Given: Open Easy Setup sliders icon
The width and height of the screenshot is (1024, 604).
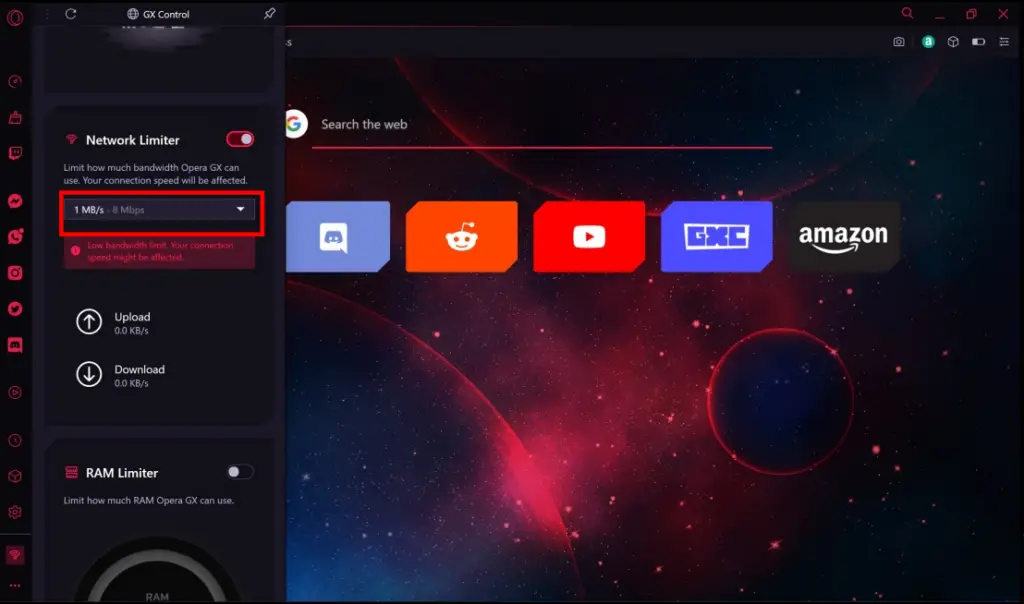Looking at the screenshot, I should coord(1004,42).
